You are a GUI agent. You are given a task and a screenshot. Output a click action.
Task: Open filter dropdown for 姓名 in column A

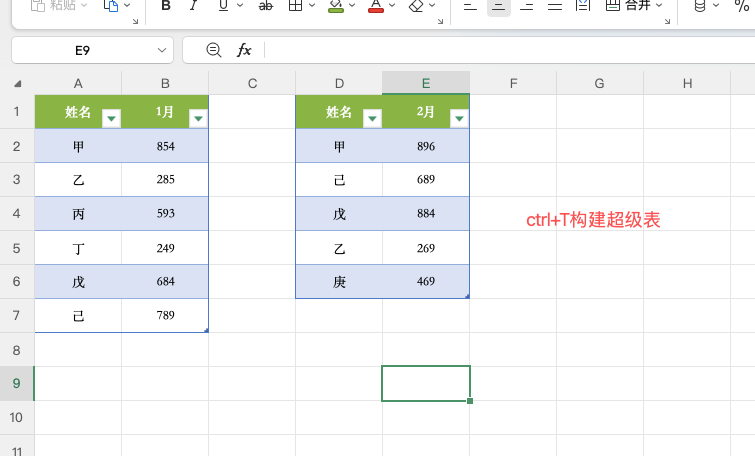tap(111, 118)
